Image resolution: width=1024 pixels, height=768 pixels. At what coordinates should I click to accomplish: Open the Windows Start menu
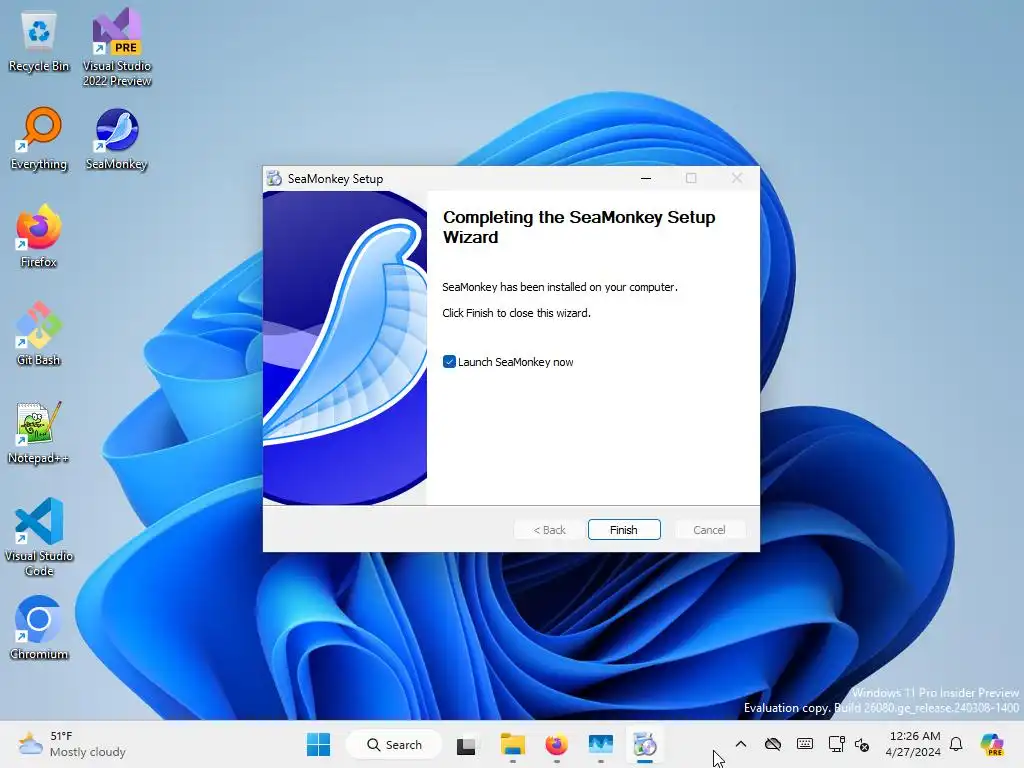click(319, 744)
